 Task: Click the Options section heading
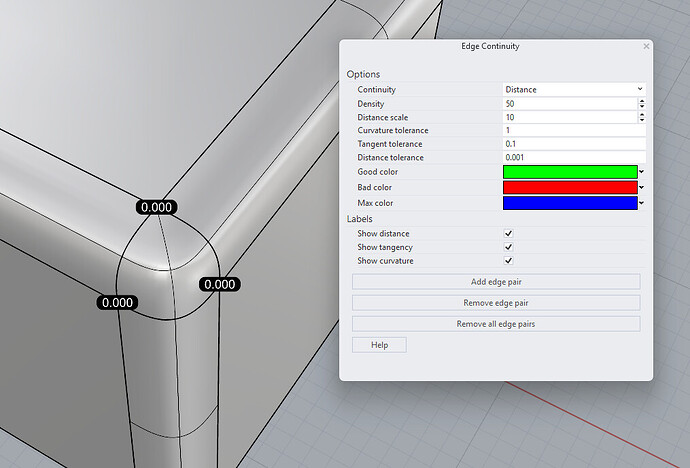tap(363, 74)
